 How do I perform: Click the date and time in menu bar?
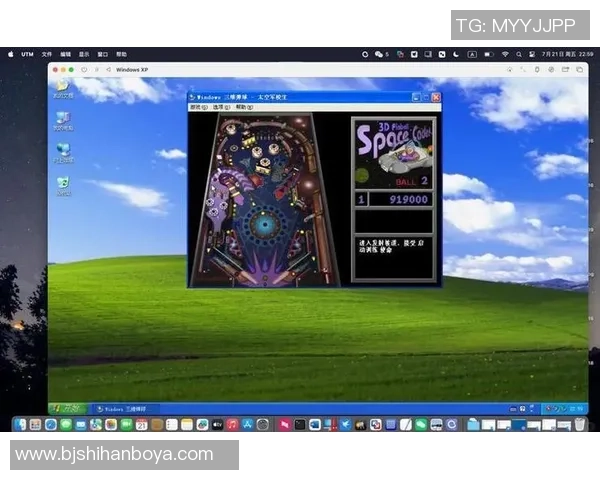(x=567, y=54)
